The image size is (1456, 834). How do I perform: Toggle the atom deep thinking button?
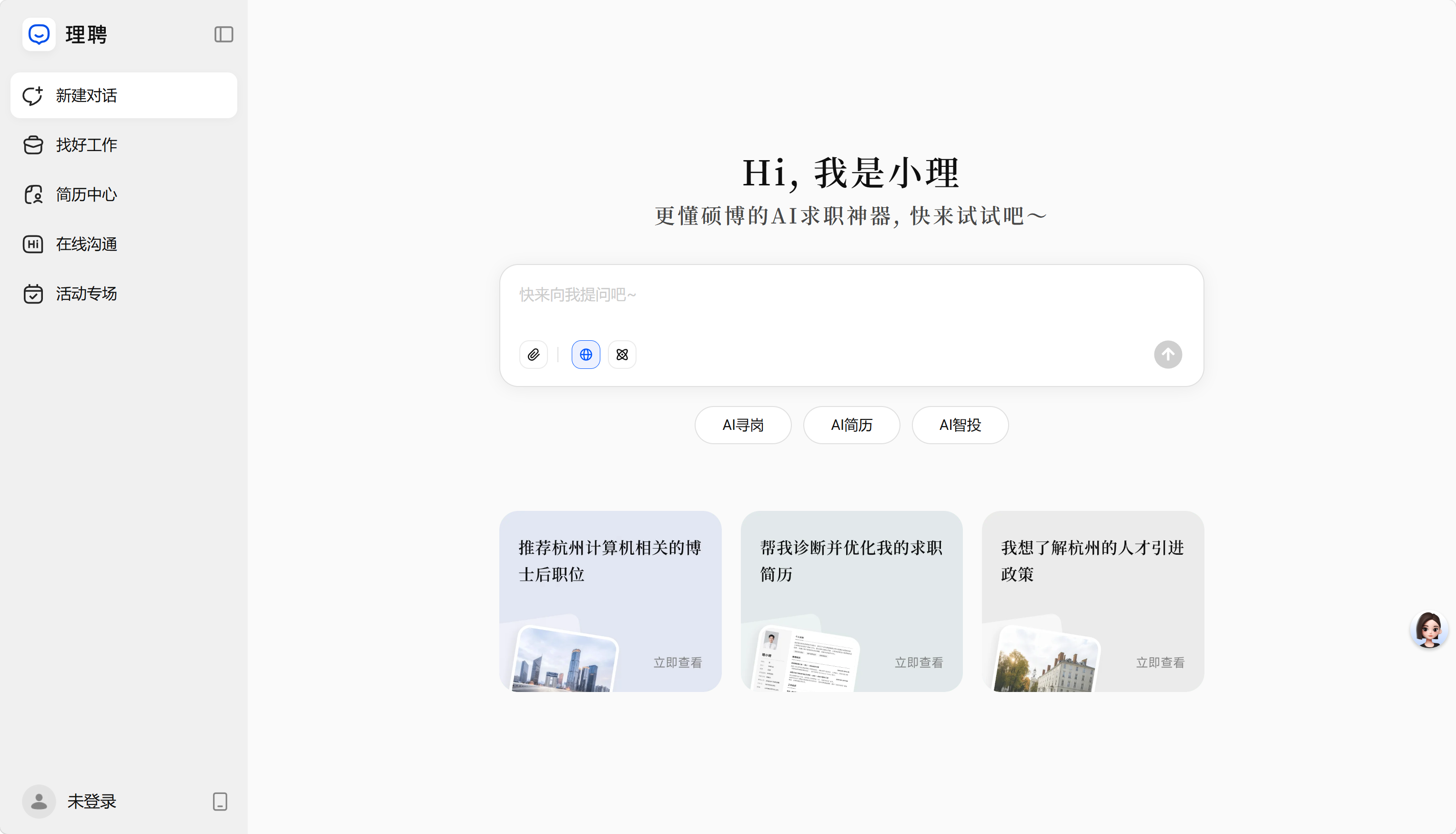pos(622,355)
